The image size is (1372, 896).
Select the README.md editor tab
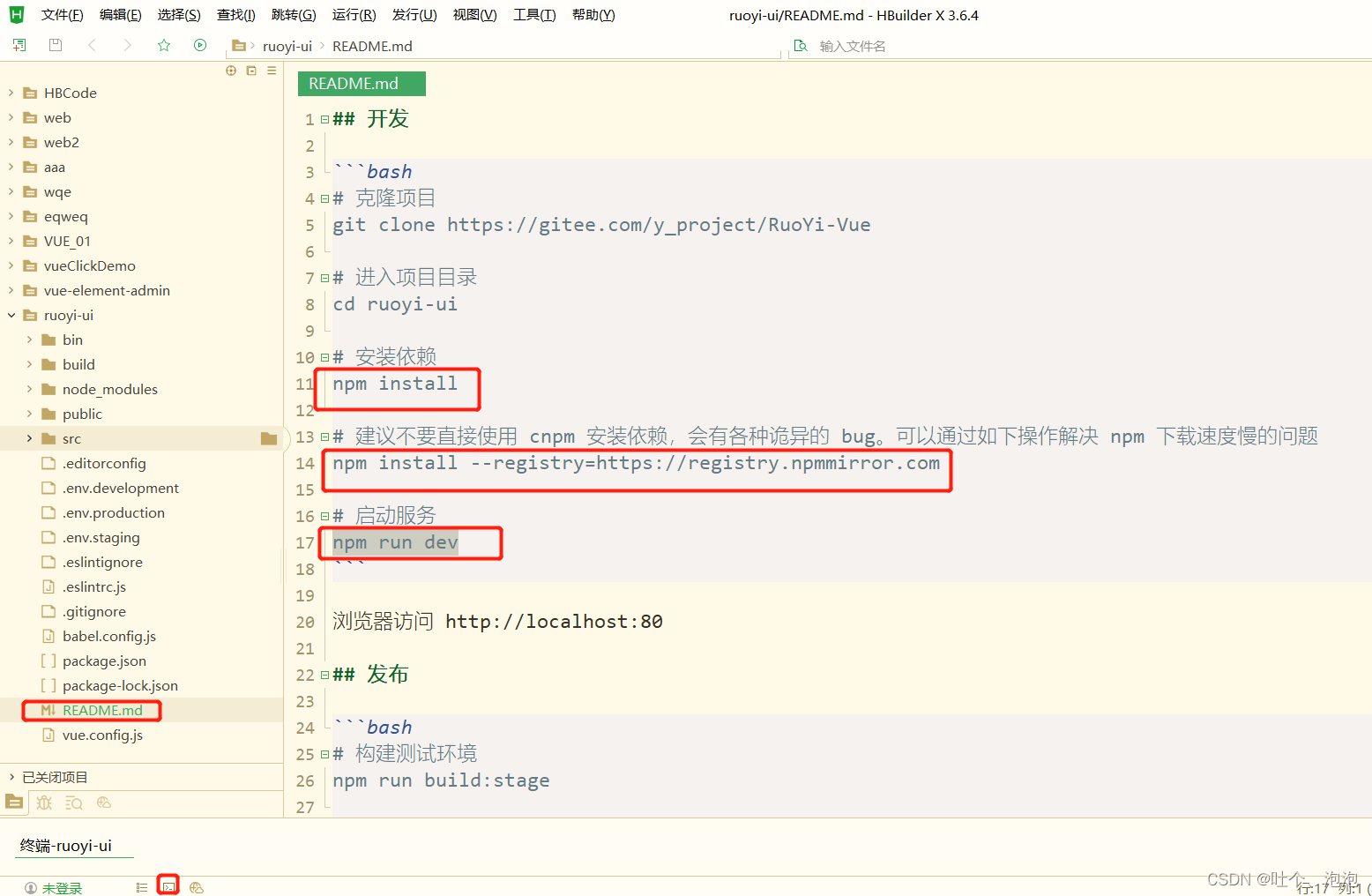[362, 84]
